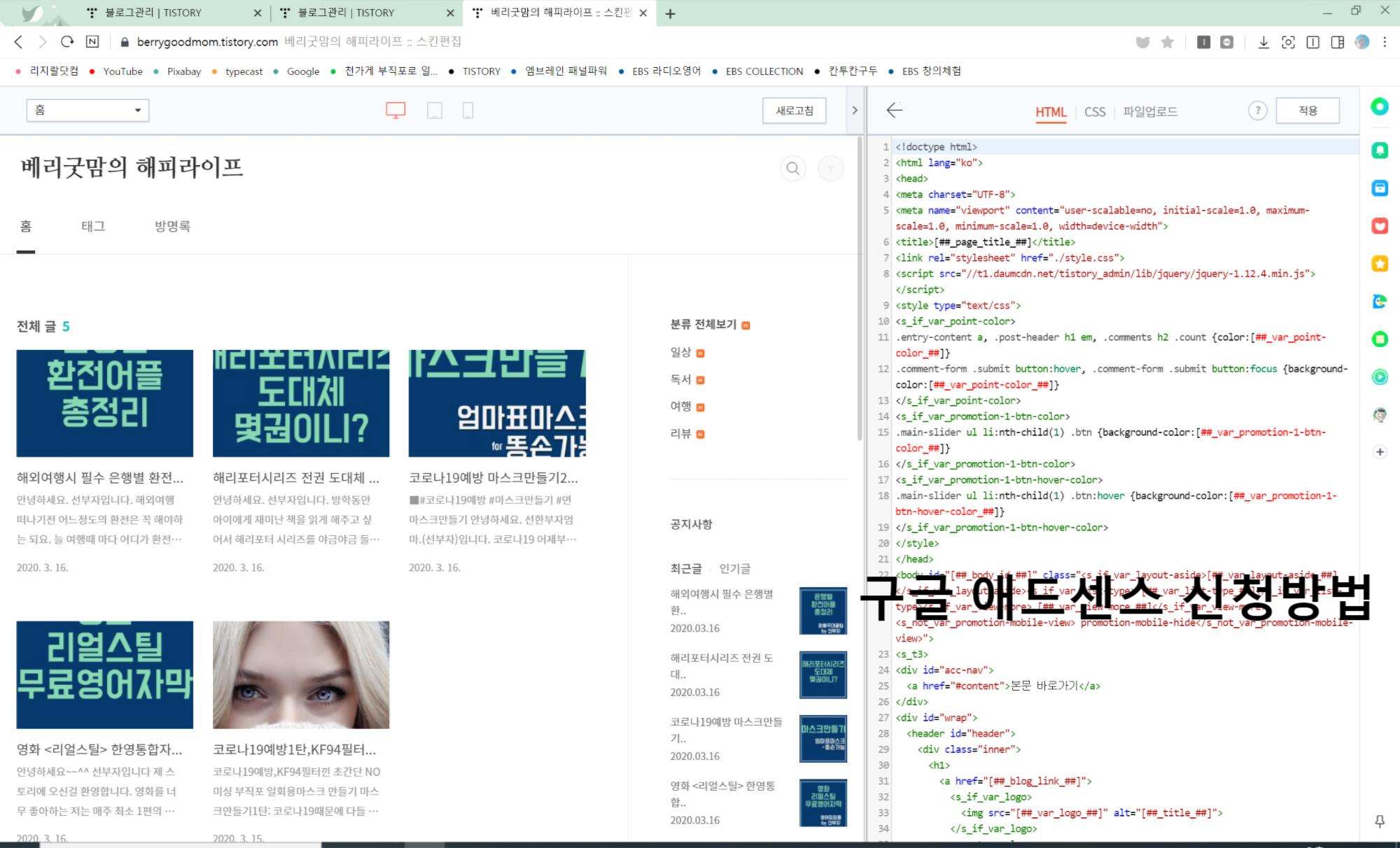Select the desktop preview mode icon
This screenshot has height=848, width=1400.
click(x=395, y=111)
